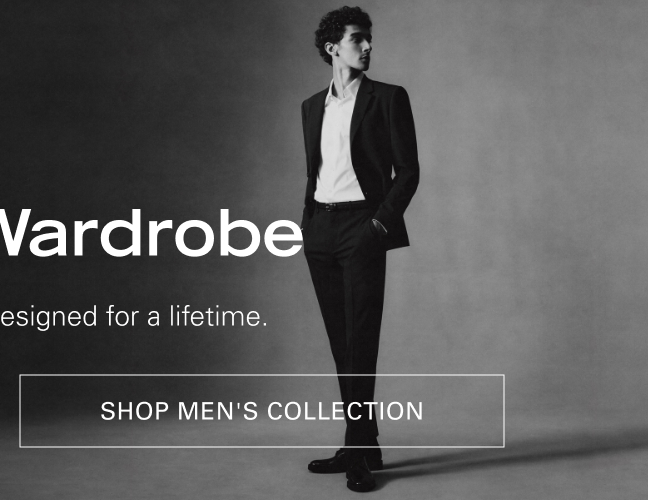Click the Shop Men's Collection button

point(262,411)
